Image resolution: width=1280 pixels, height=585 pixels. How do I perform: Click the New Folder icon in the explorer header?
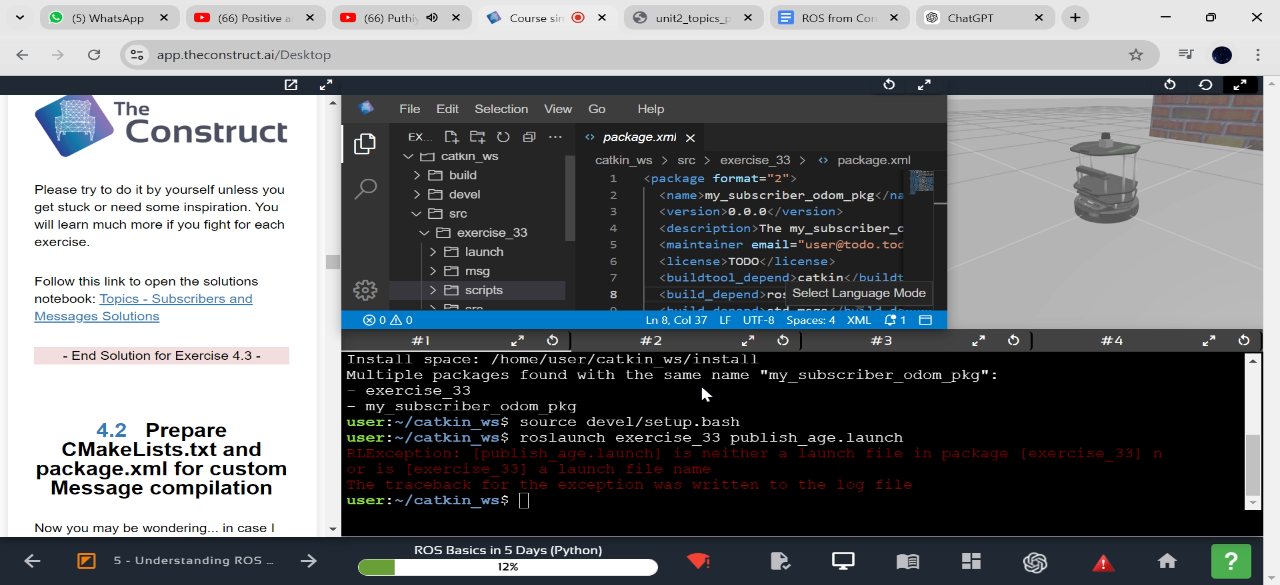click(477, 137)
